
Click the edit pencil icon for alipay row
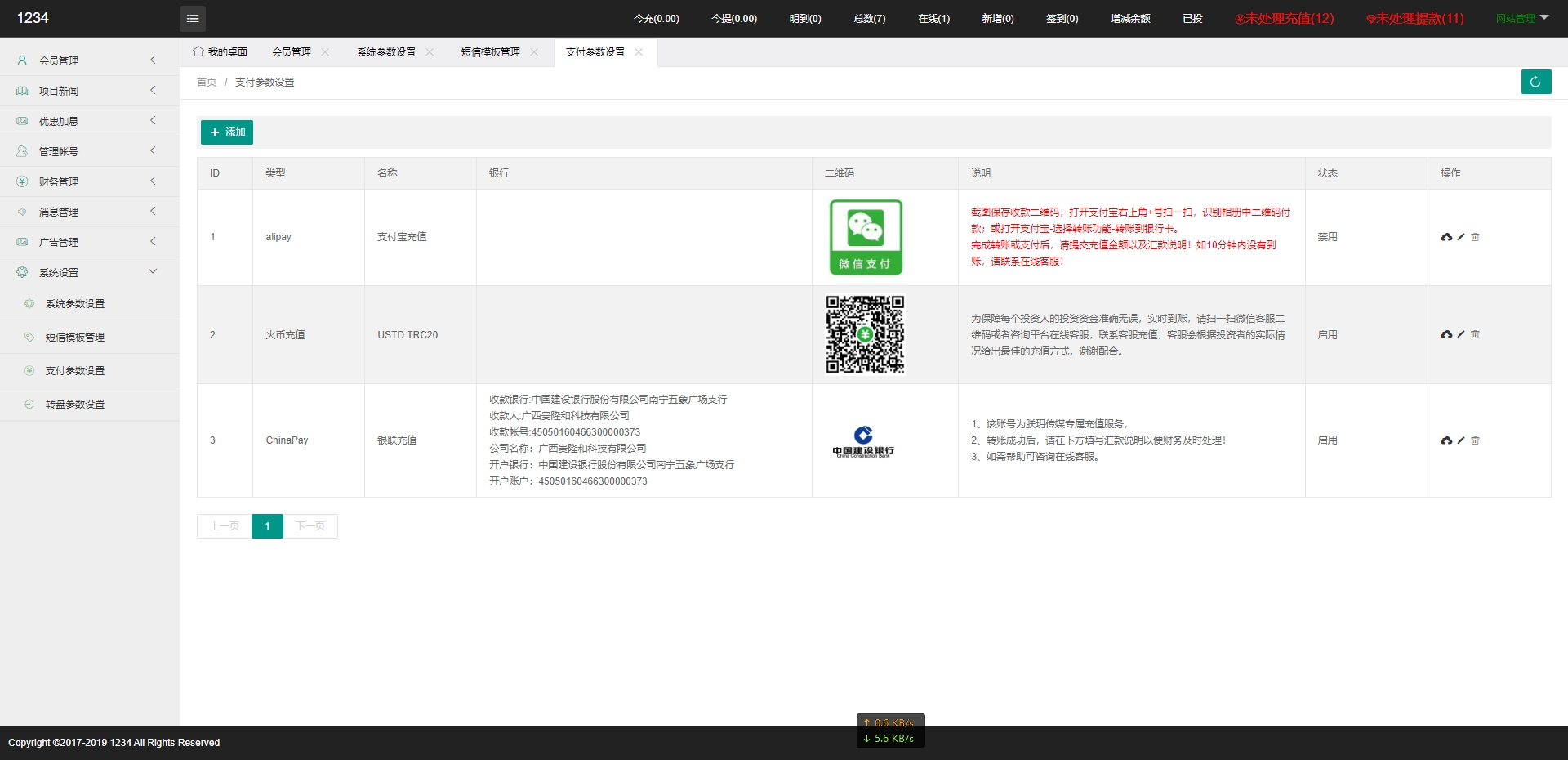click(x=1461, y=237)
